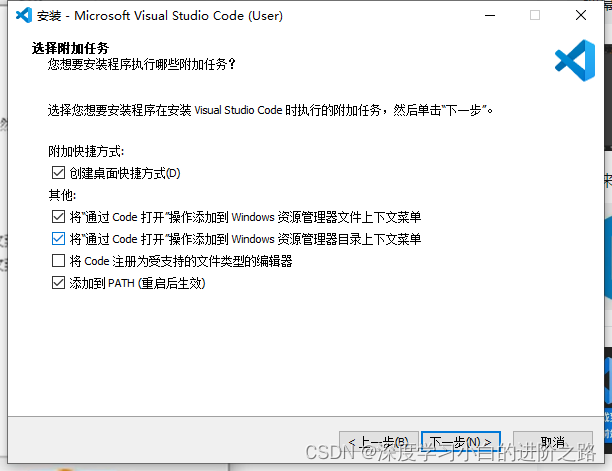
Task: Proceed with the 下一步(N) next button
Action: 461,442
